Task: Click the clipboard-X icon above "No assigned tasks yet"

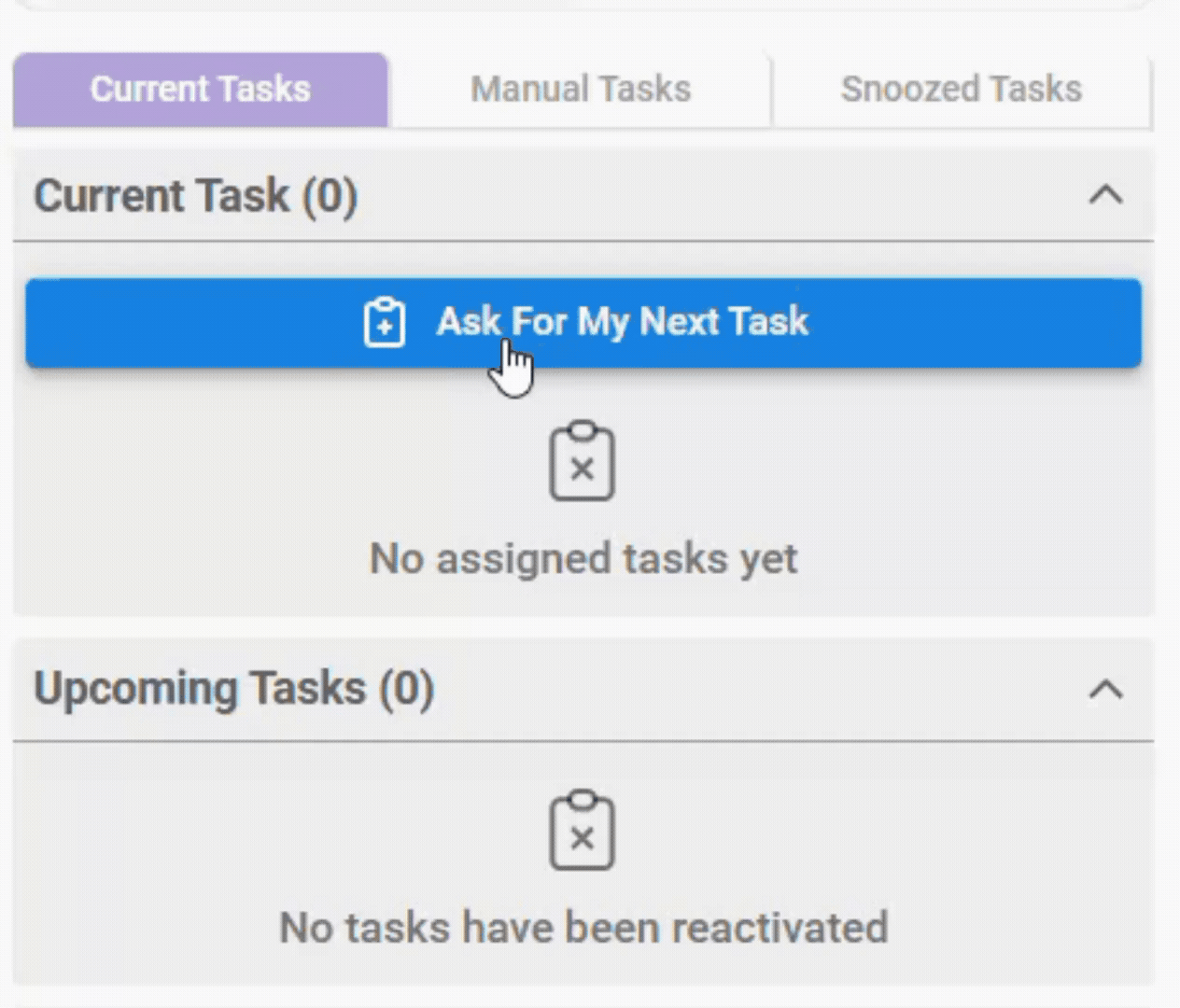Action: [582, 461]
